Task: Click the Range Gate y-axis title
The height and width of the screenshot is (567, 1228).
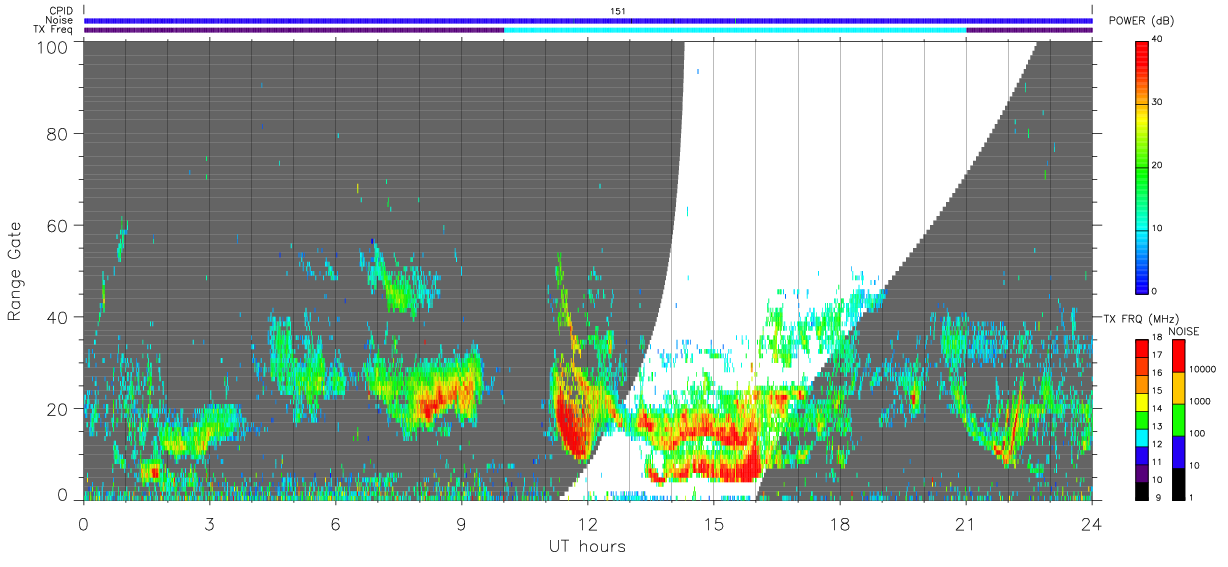Action: (15, 272)
